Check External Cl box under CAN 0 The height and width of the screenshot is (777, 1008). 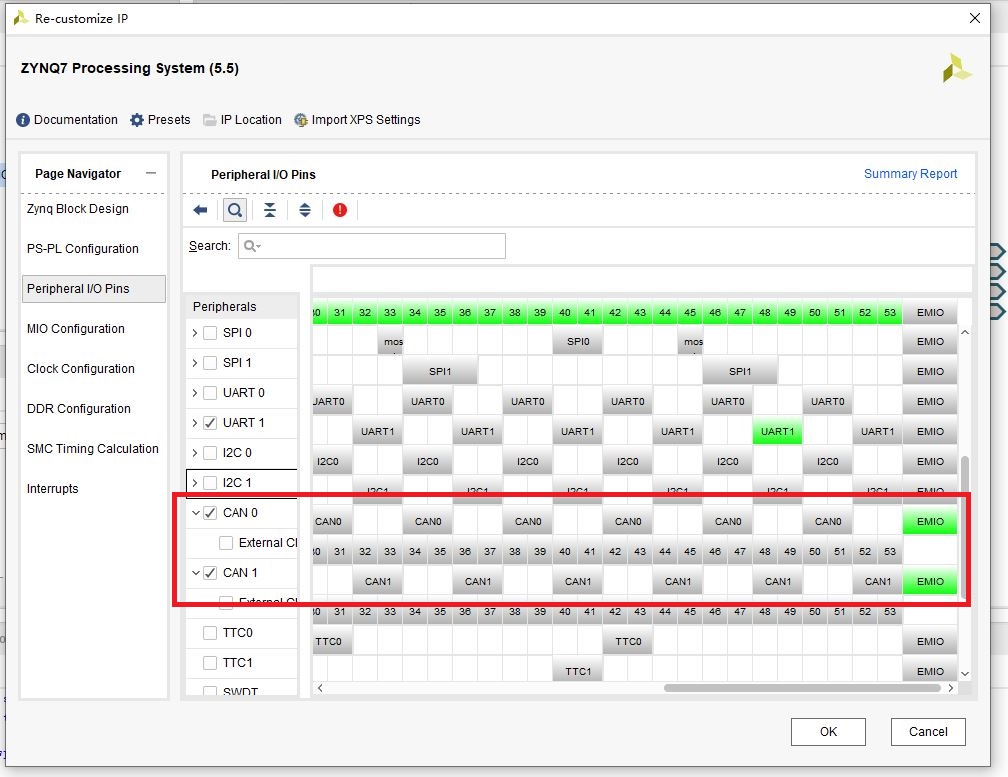[226, 543]
